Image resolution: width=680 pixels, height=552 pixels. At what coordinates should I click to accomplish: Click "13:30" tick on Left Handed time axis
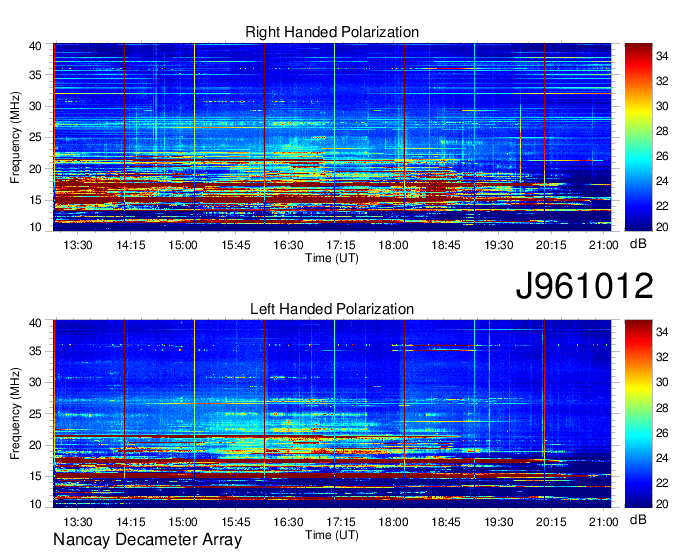[x=78, y=522]
